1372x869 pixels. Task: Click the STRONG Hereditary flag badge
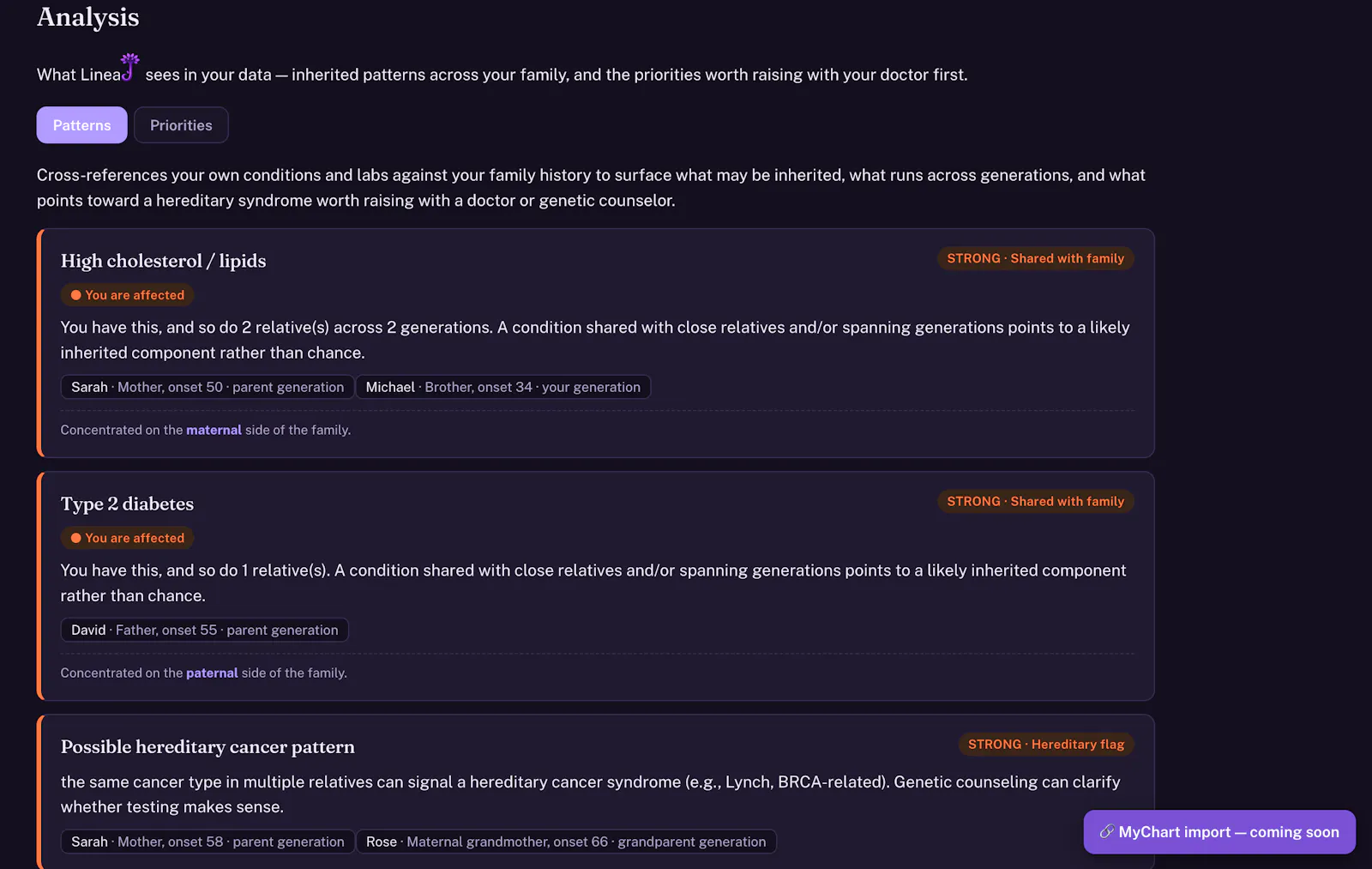pyautogui.click(x=1046, y=744)
